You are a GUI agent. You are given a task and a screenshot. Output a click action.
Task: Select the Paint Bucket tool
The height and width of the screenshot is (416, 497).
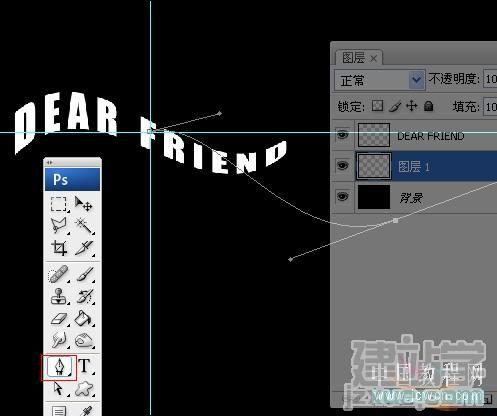point(83,319)
